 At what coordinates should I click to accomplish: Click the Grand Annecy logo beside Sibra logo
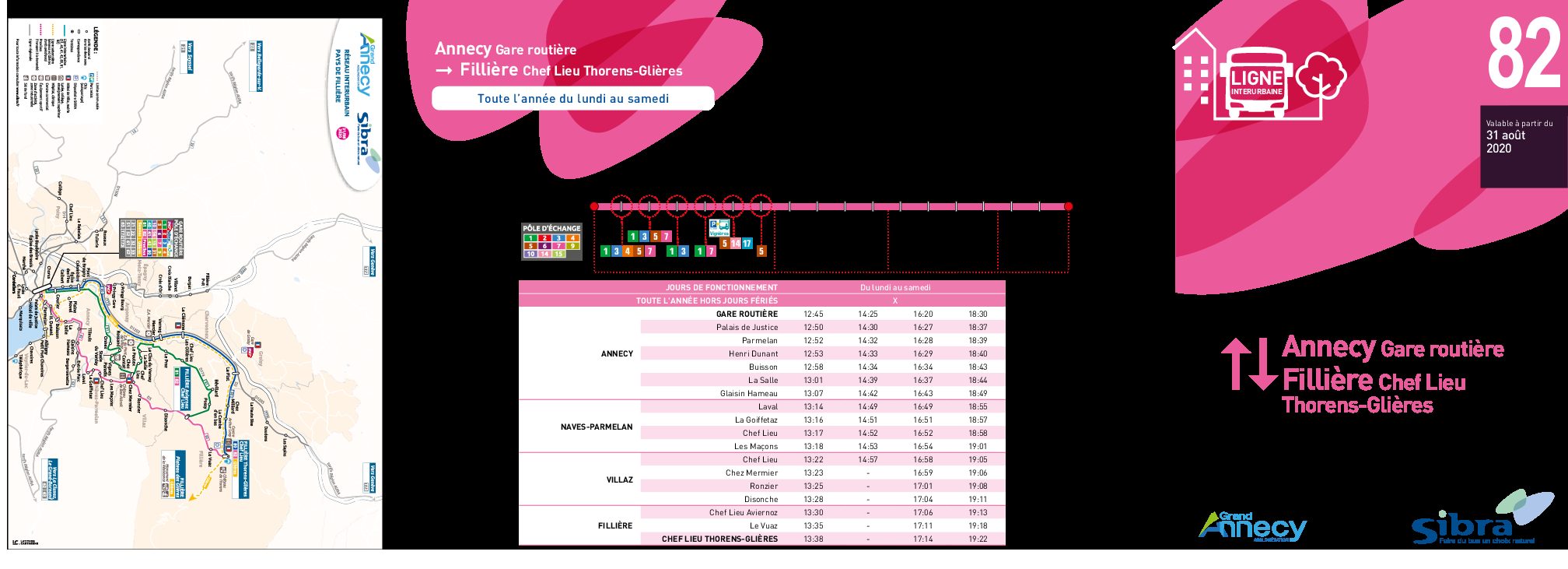pos(1252,528)
